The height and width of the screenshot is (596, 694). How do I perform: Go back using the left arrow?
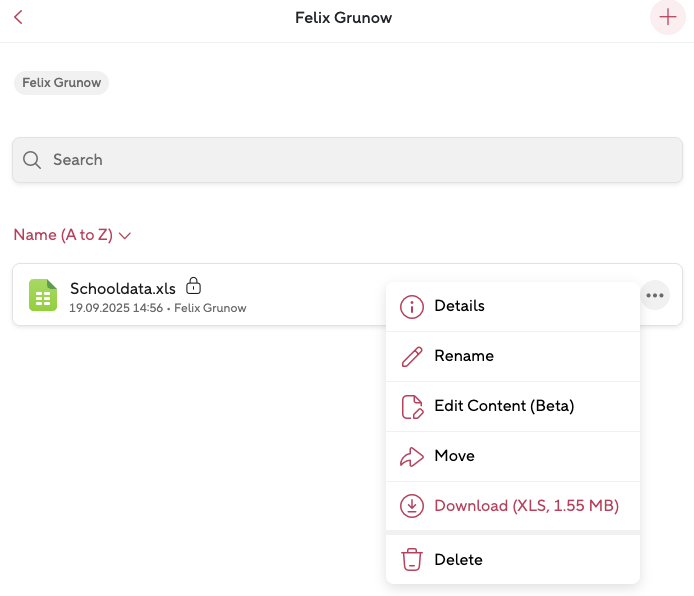(18, 17)
